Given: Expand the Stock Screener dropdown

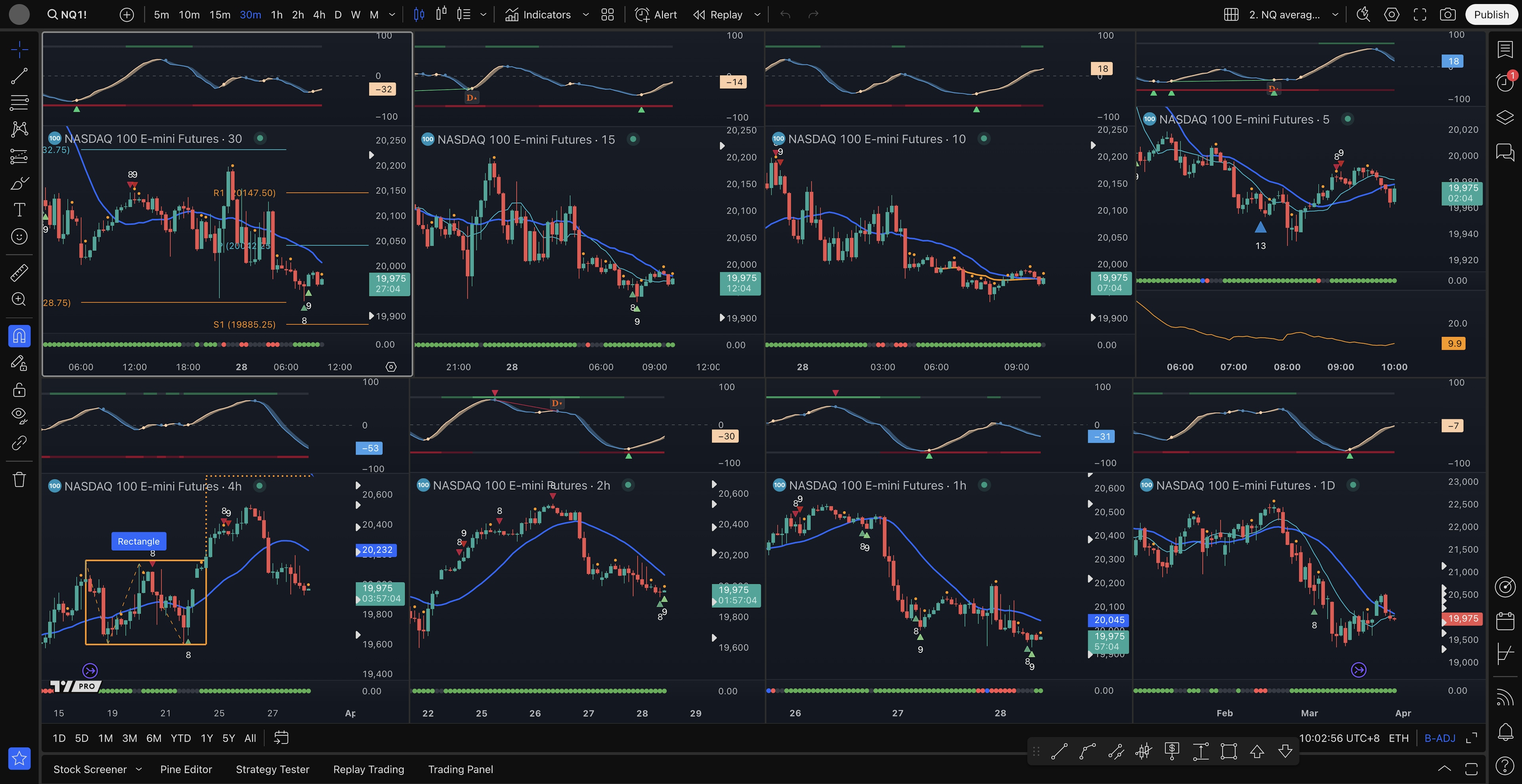Looking at the screenshot, I should click(139, 769).
